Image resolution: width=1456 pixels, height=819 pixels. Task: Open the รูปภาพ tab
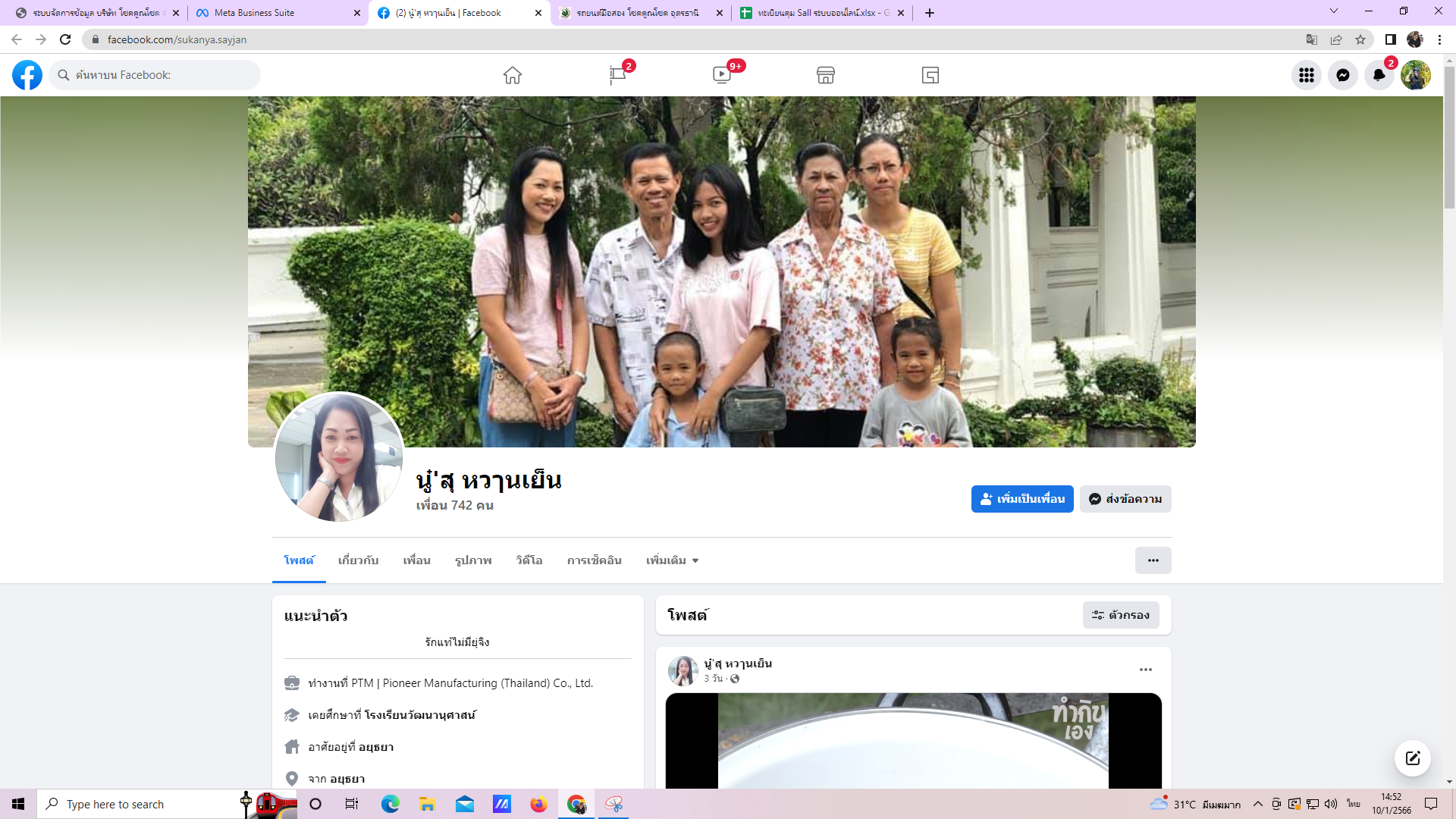tap(473, 560)
